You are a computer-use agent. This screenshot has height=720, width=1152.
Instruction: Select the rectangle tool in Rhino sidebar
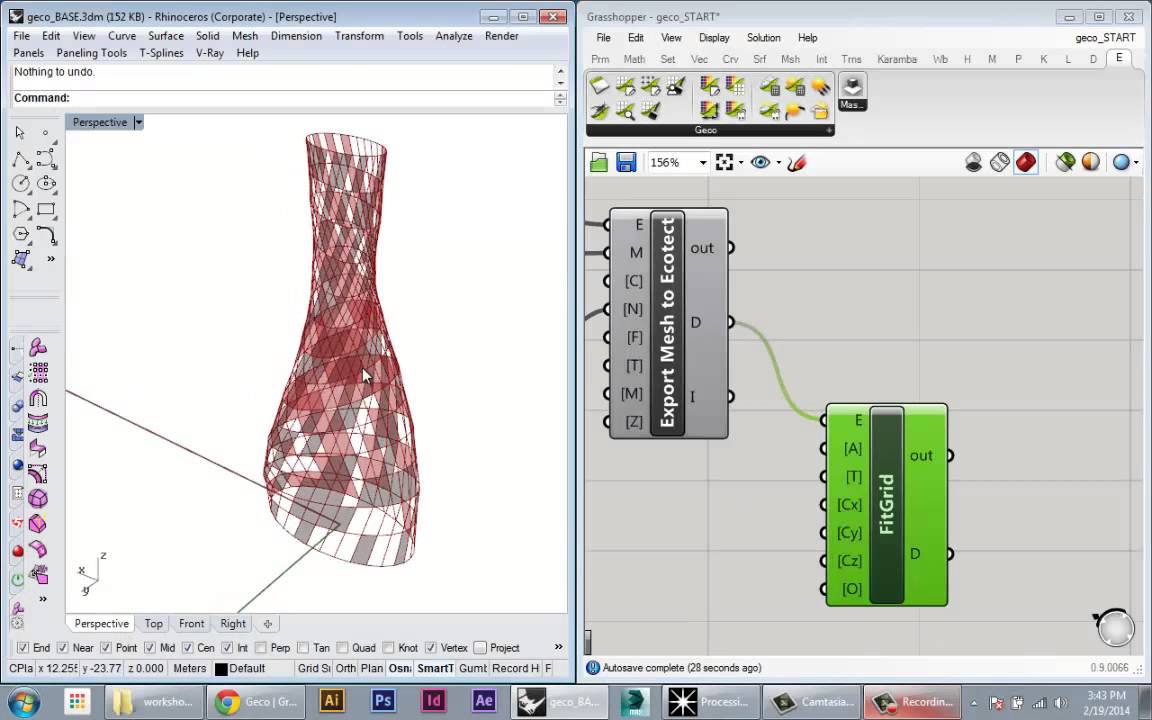[46, 209]
